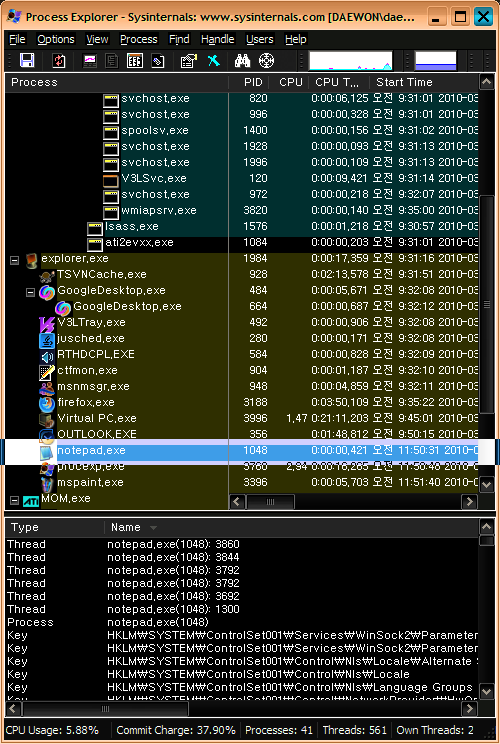
Task: Click CPU Usage status bar entry
Action: click(x=52, y=730)
